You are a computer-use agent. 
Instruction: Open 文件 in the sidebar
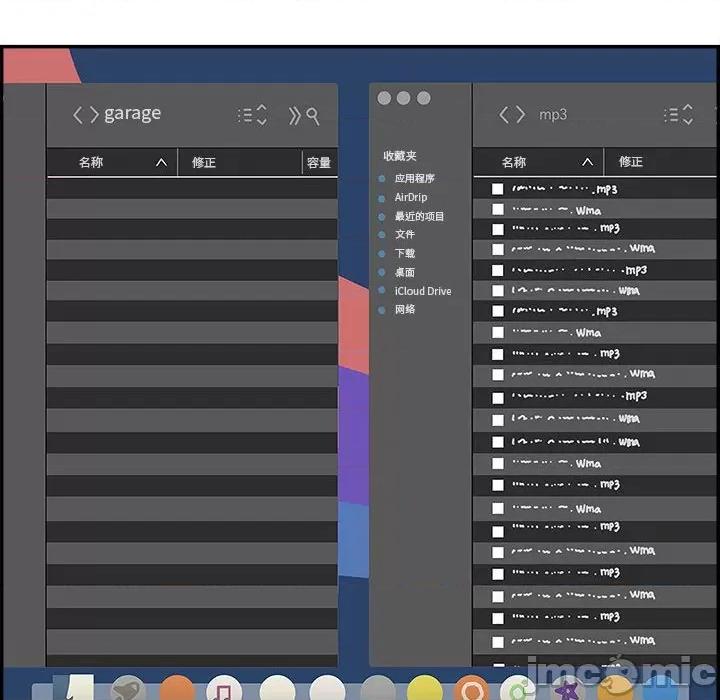(x=405, y=234)
